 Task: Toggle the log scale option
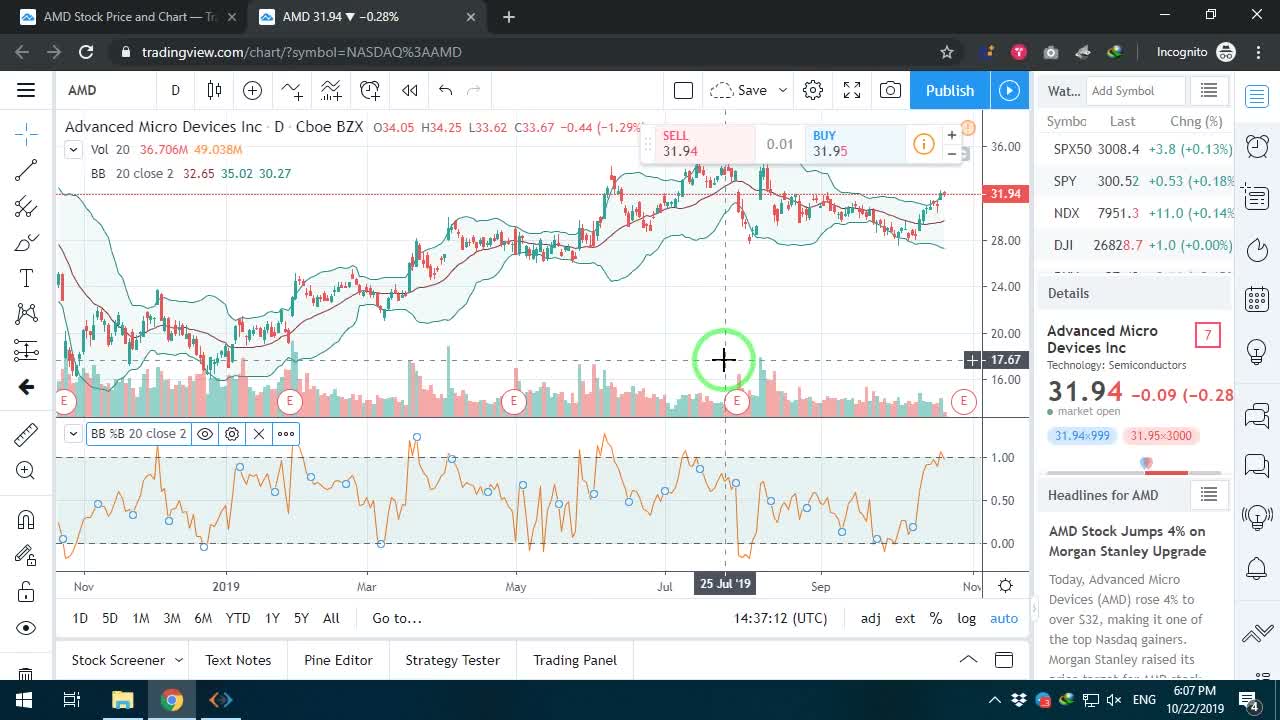966,618
